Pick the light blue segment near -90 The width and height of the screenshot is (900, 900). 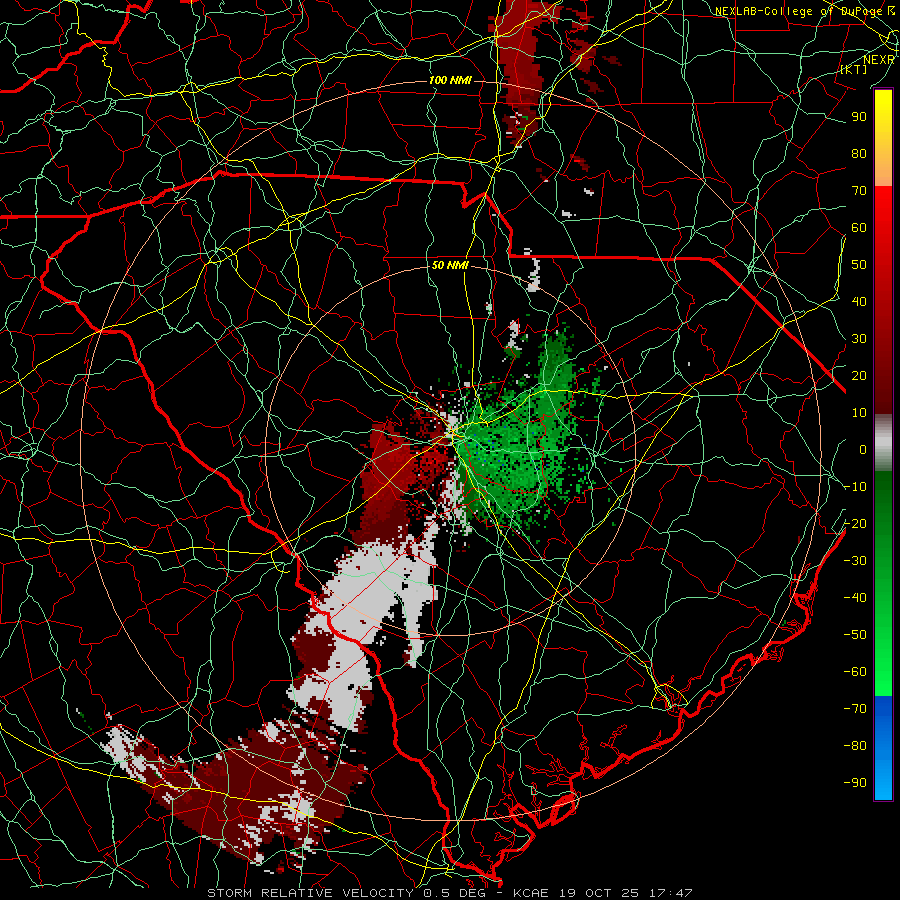(883, 778)
